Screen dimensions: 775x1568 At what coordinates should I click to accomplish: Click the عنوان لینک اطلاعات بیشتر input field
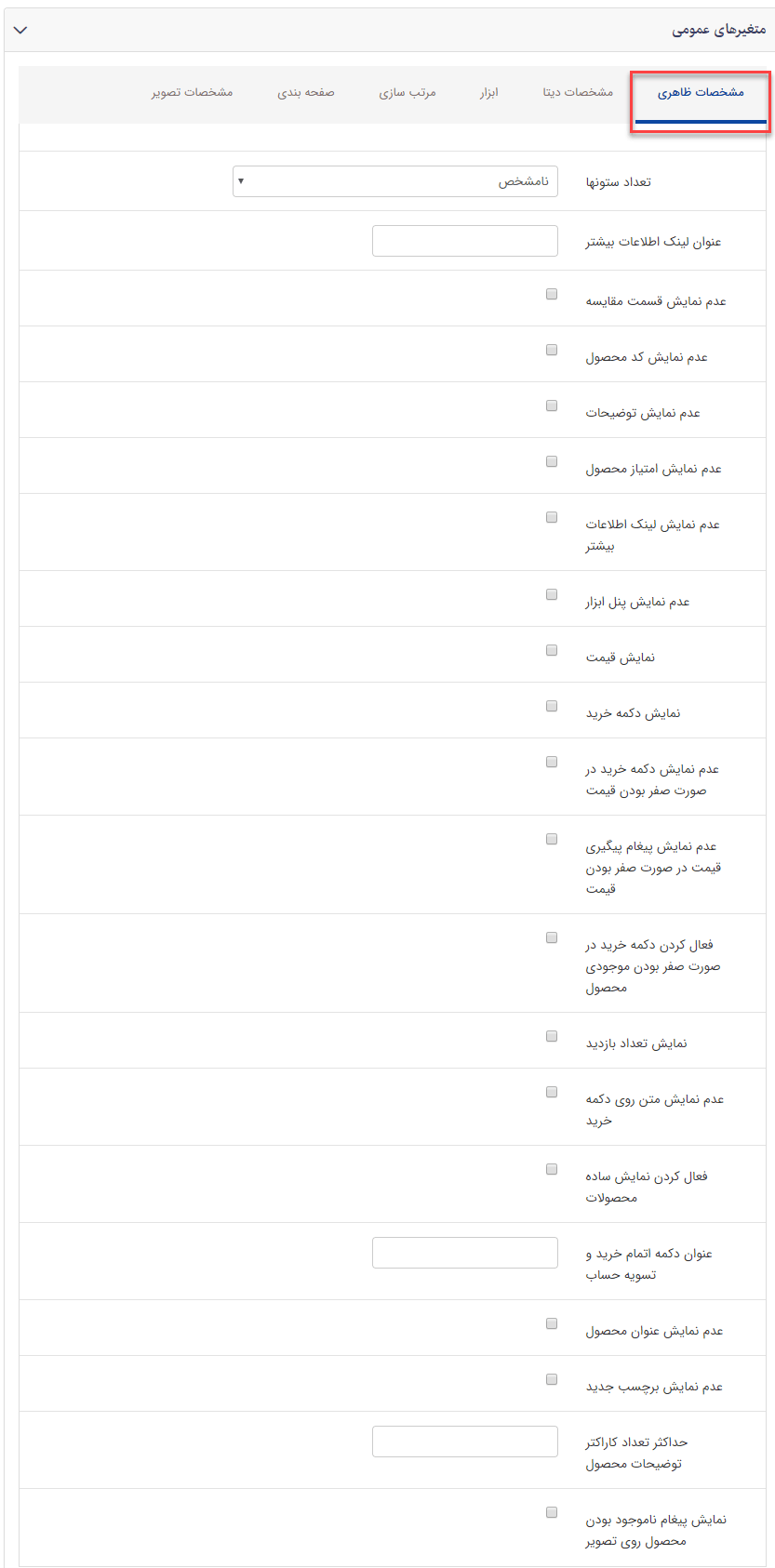[x=464, y=240]
